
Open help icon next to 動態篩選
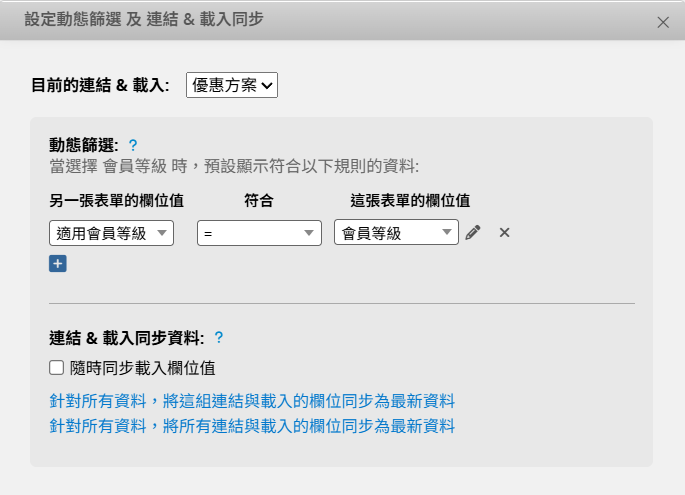[x=133, y=146]
